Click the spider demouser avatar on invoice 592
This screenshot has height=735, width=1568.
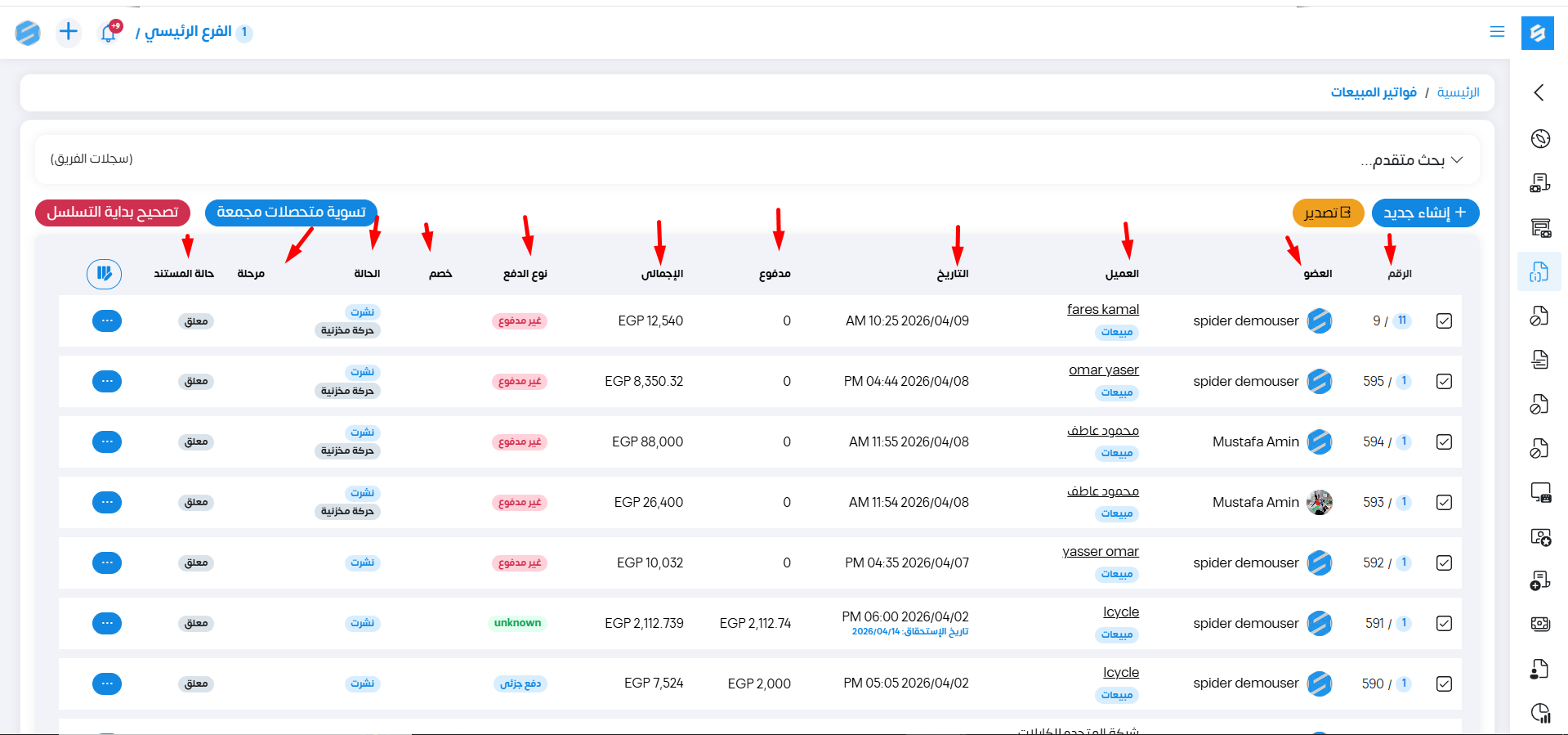click(1320, 562)
